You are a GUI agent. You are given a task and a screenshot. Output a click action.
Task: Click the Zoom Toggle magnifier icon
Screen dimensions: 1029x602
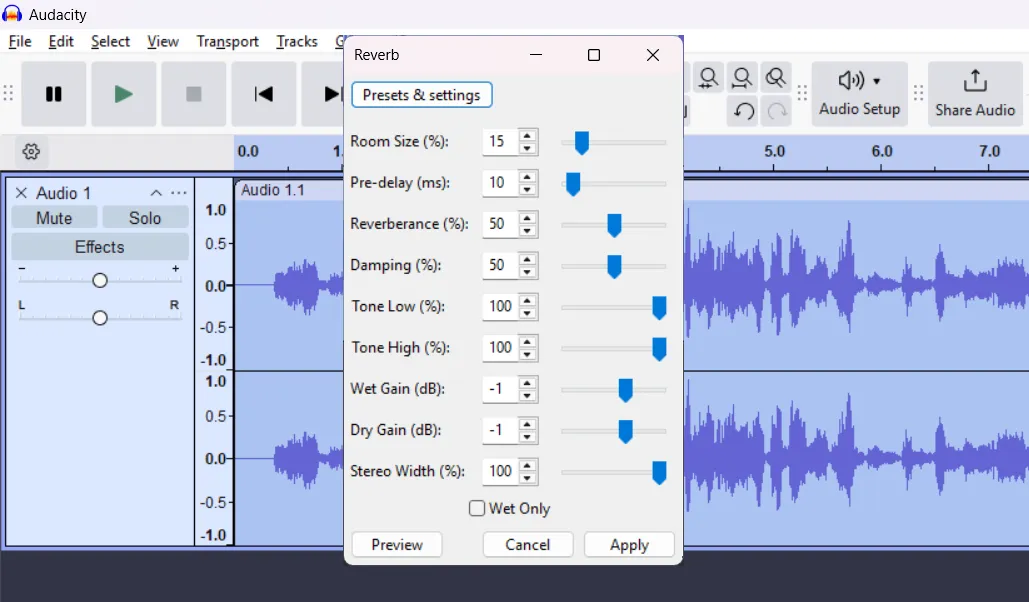pyautogui.click(x=775, y=78)
